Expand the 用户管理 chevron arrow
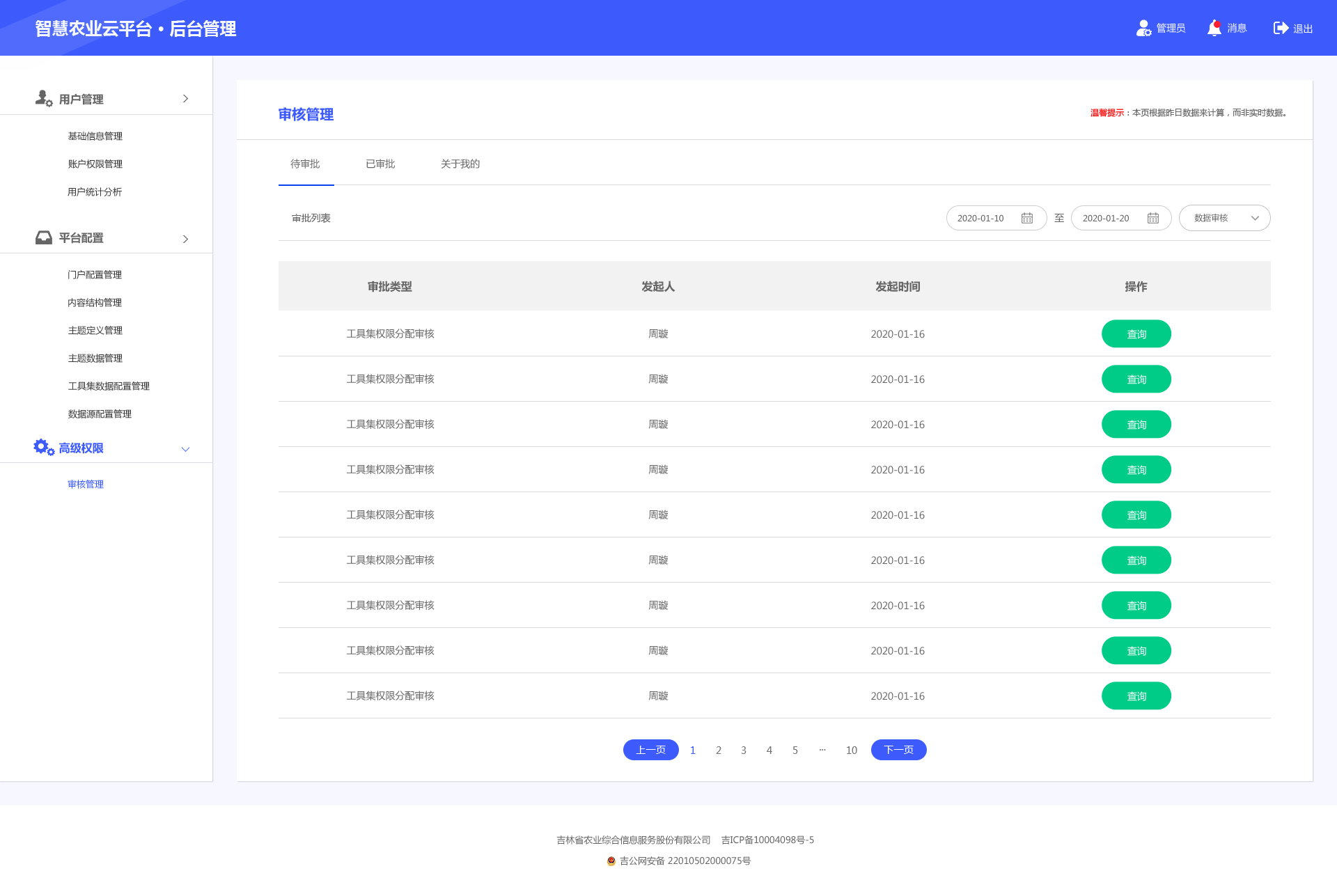 185,99
